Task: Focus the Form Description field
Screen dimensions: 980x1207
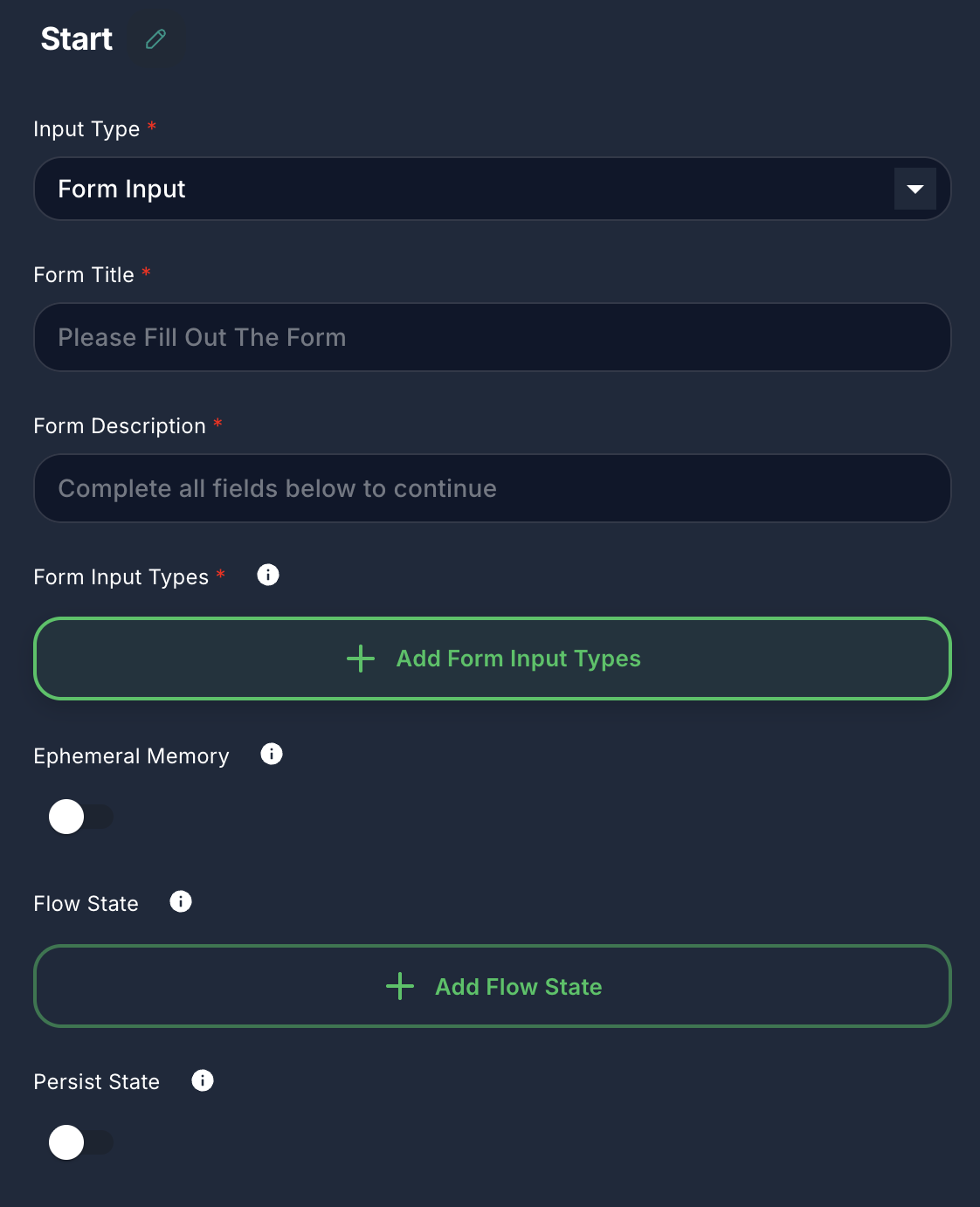Action: click(x=492, y=488)
